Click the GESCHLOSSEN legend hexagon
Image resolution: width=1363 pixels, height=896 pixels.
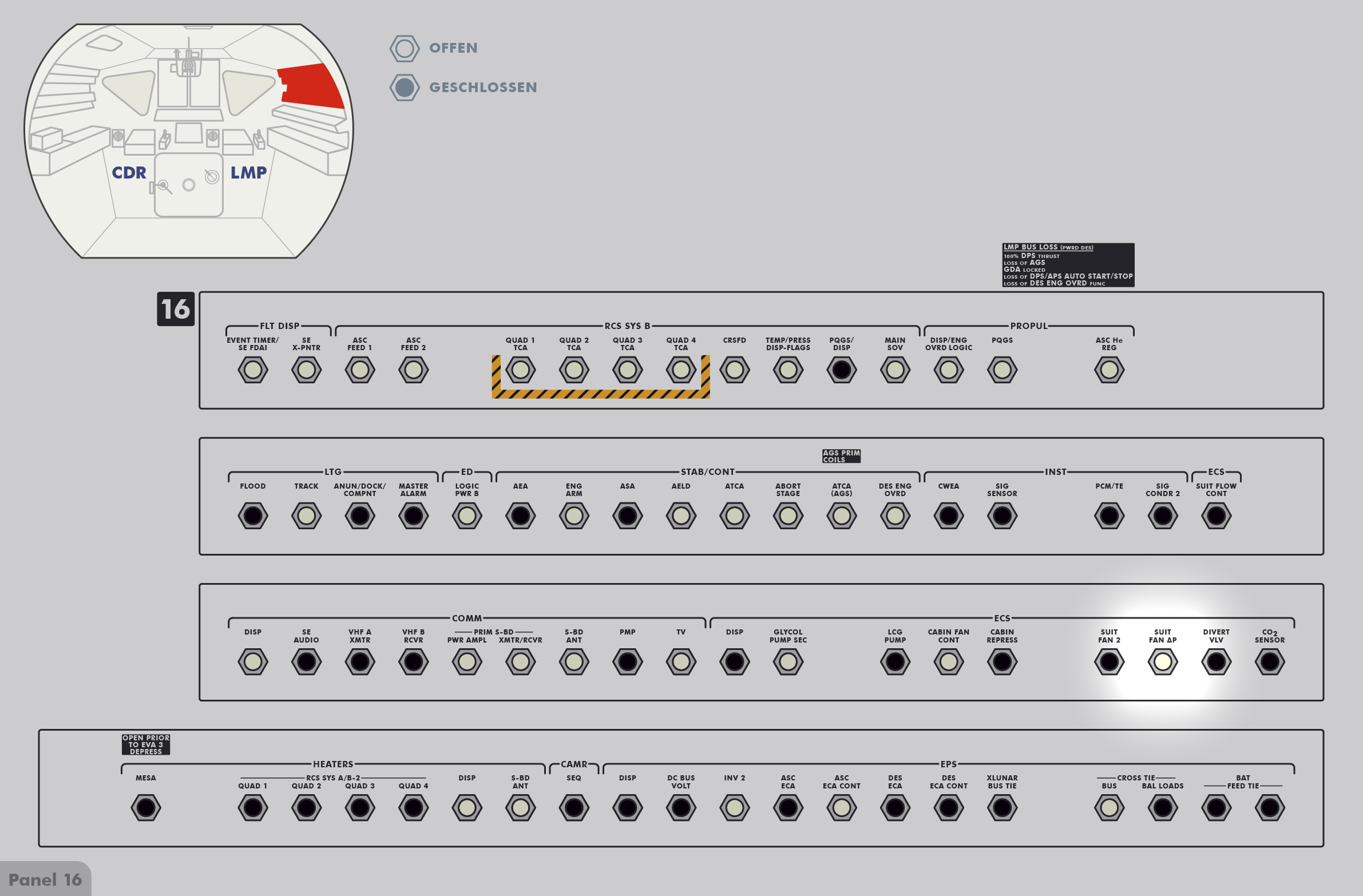(x=405, y=88)
